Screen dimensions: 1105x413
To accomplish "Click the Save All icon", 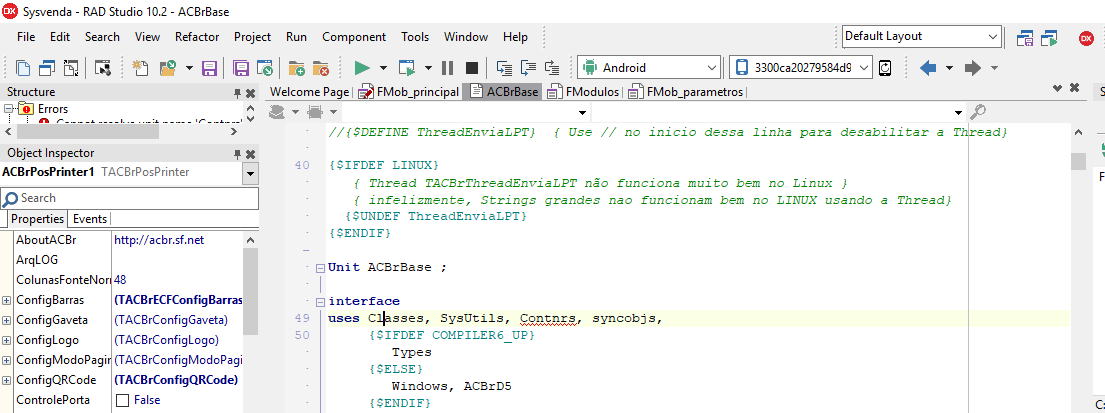I will [x=241, y=68].
